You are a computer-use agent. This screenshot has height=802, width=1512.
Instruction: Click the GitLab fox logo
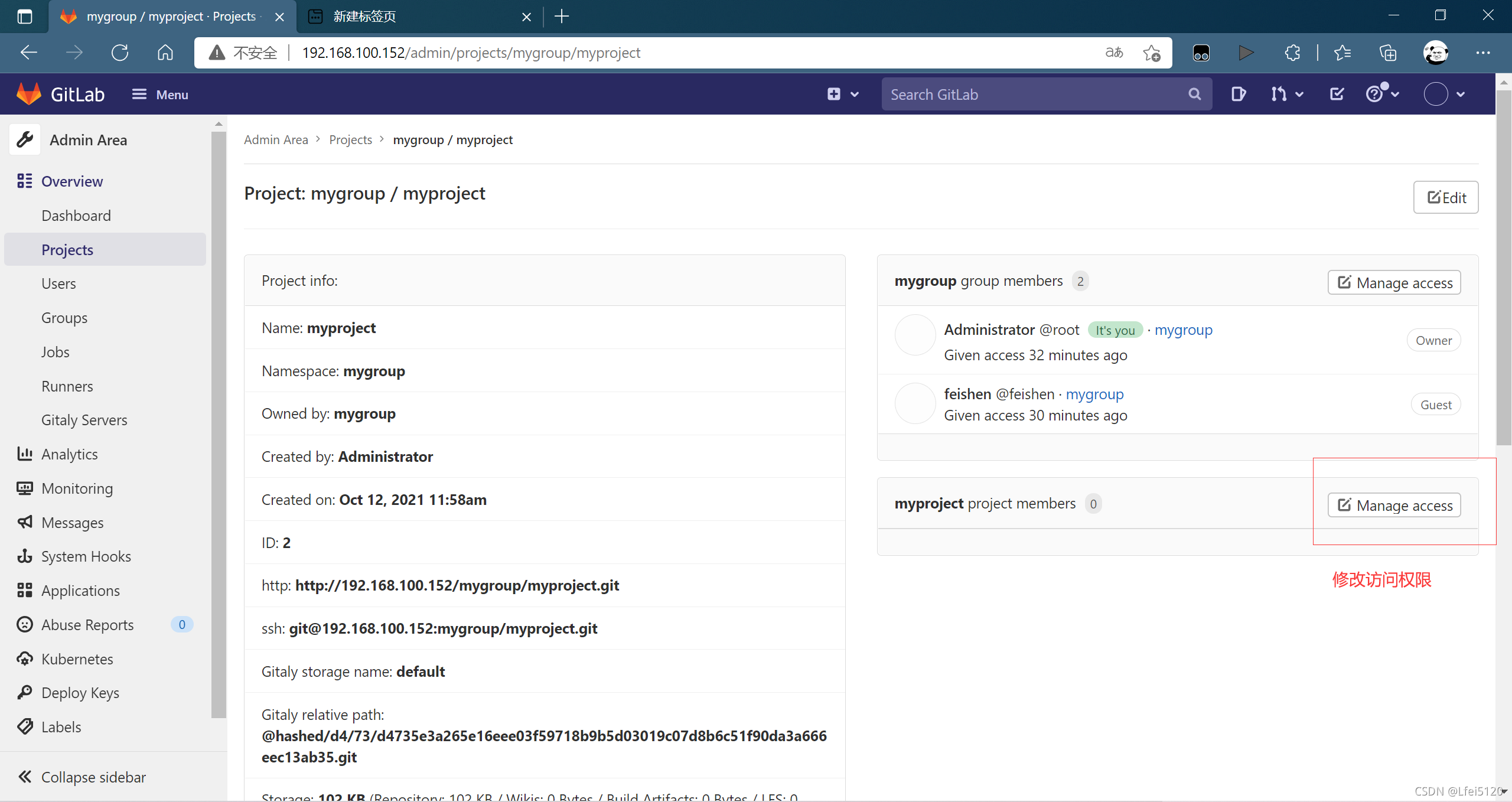point(28,94)
